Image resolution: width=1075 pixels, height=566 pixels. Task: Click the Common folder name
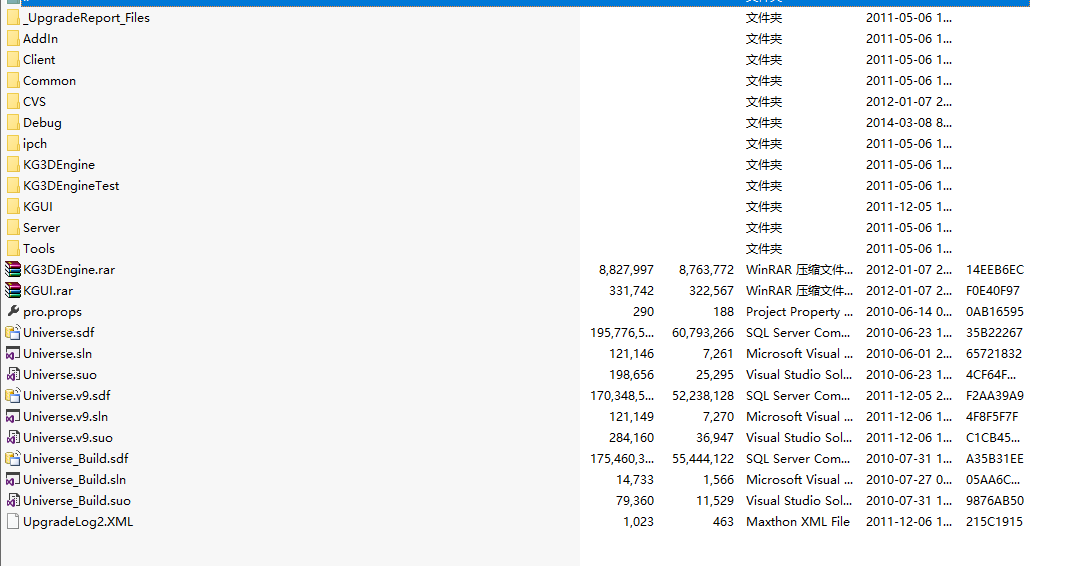[49, 81]
